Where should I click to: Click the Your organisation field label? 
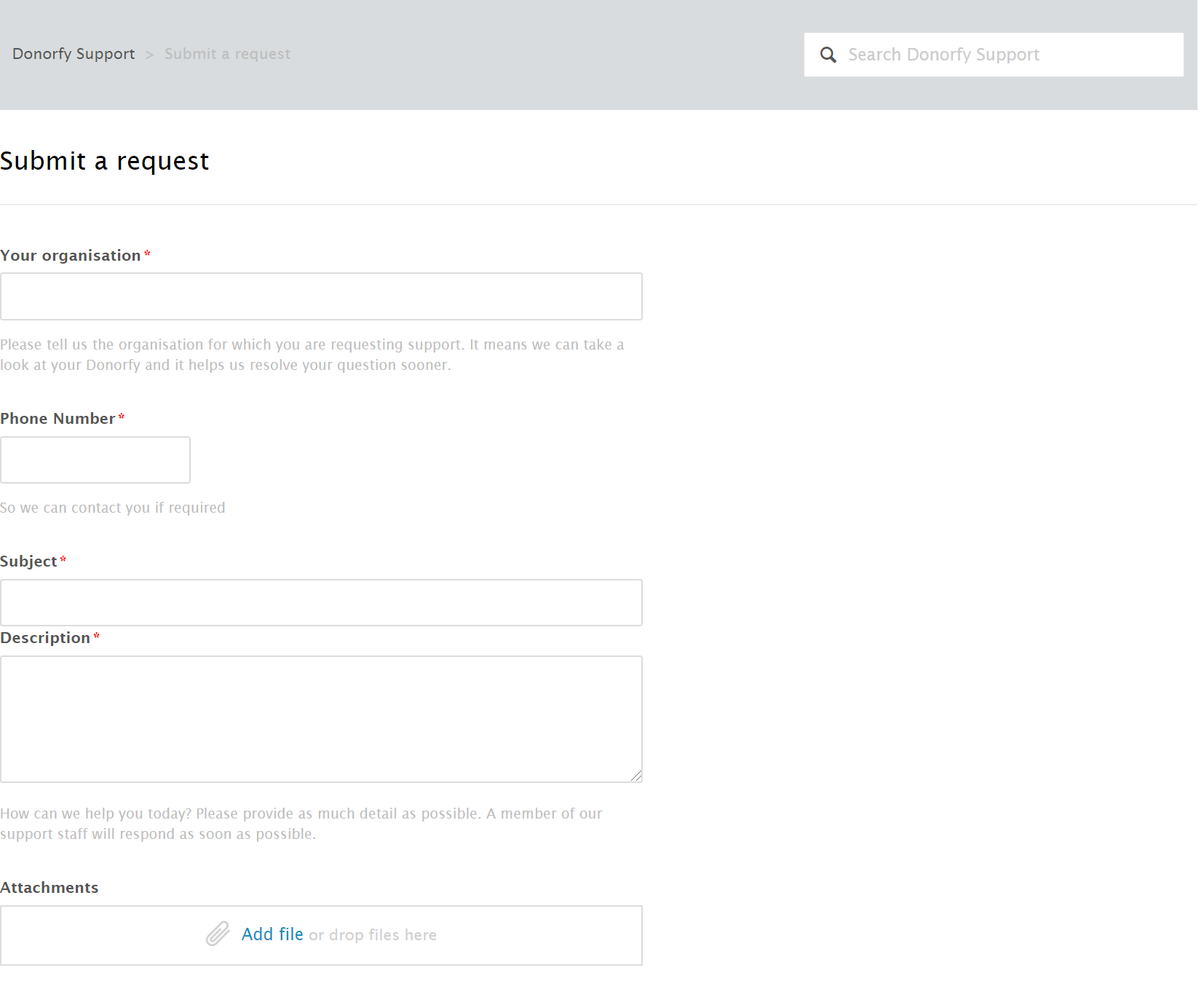point(71,256)
